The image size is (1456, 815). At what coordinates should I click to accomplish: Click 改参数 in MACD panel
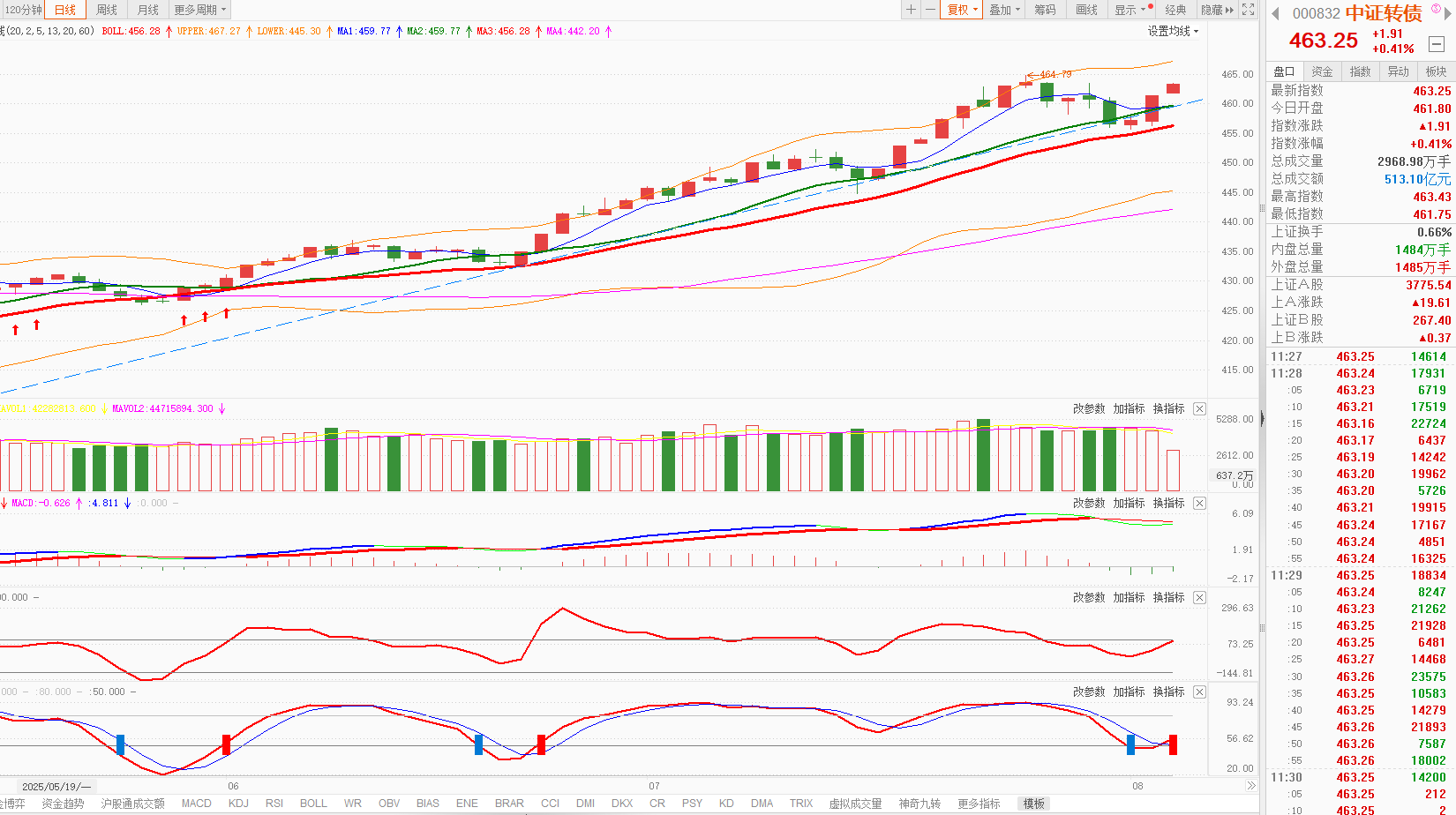click(1089, 503)
